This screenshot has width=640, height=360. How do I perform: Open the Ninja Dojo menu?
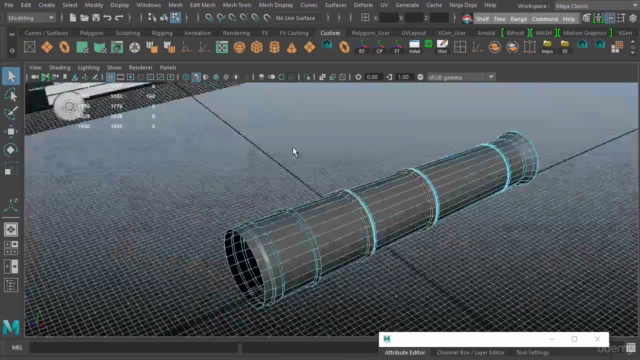pos(463,5)
